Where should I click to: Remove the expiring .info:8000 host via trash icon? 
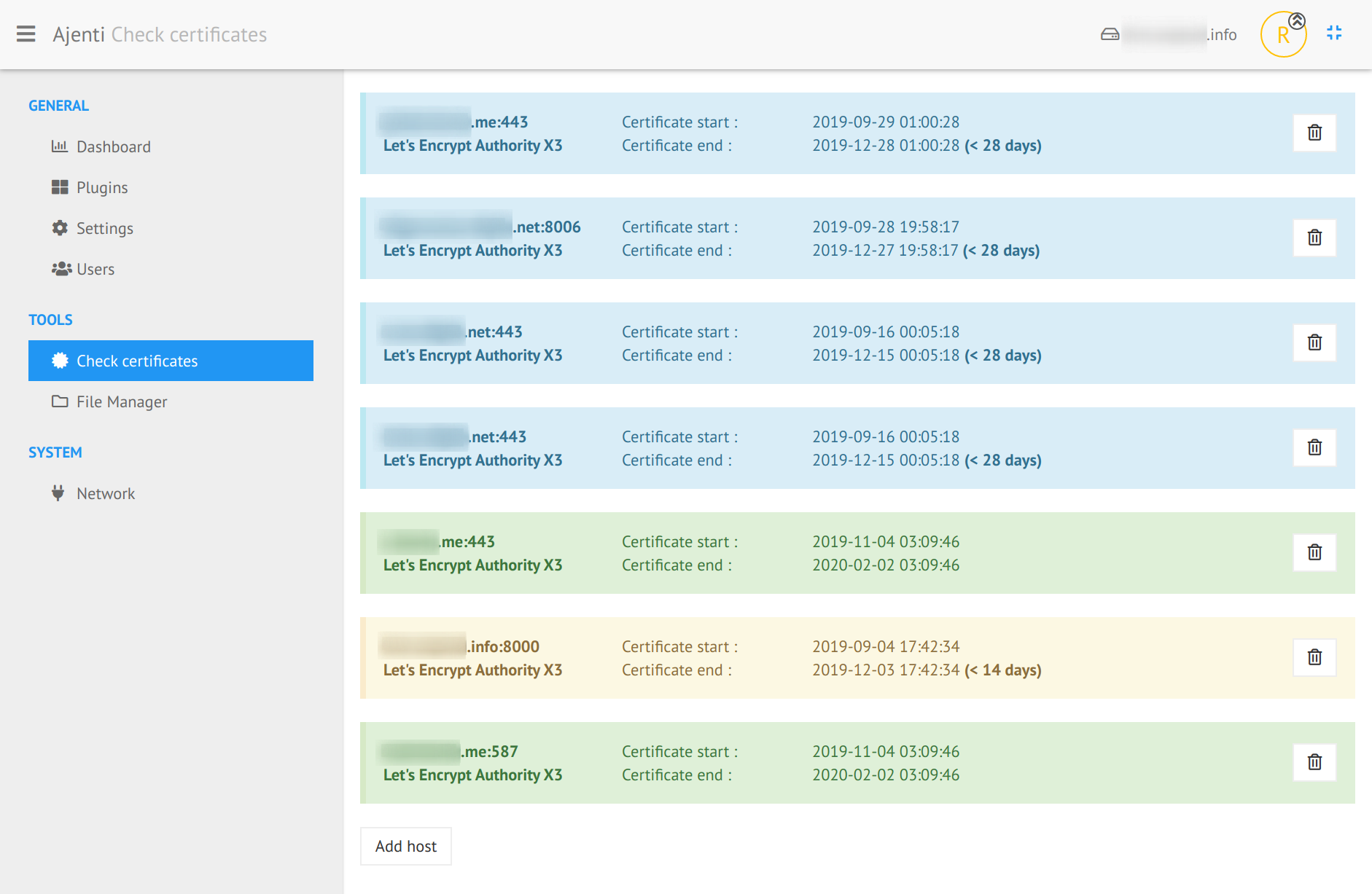[x=1314, y=657]
